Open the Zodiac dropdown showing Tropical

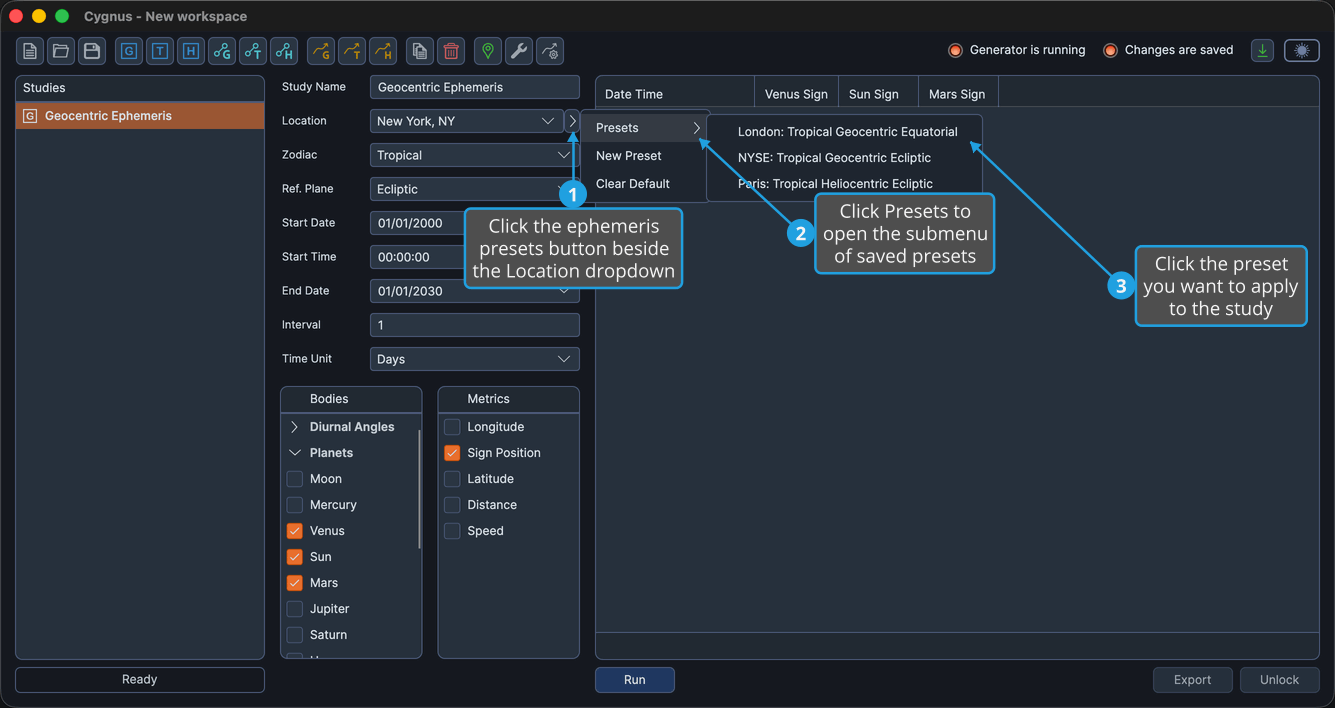coord(475,155)
